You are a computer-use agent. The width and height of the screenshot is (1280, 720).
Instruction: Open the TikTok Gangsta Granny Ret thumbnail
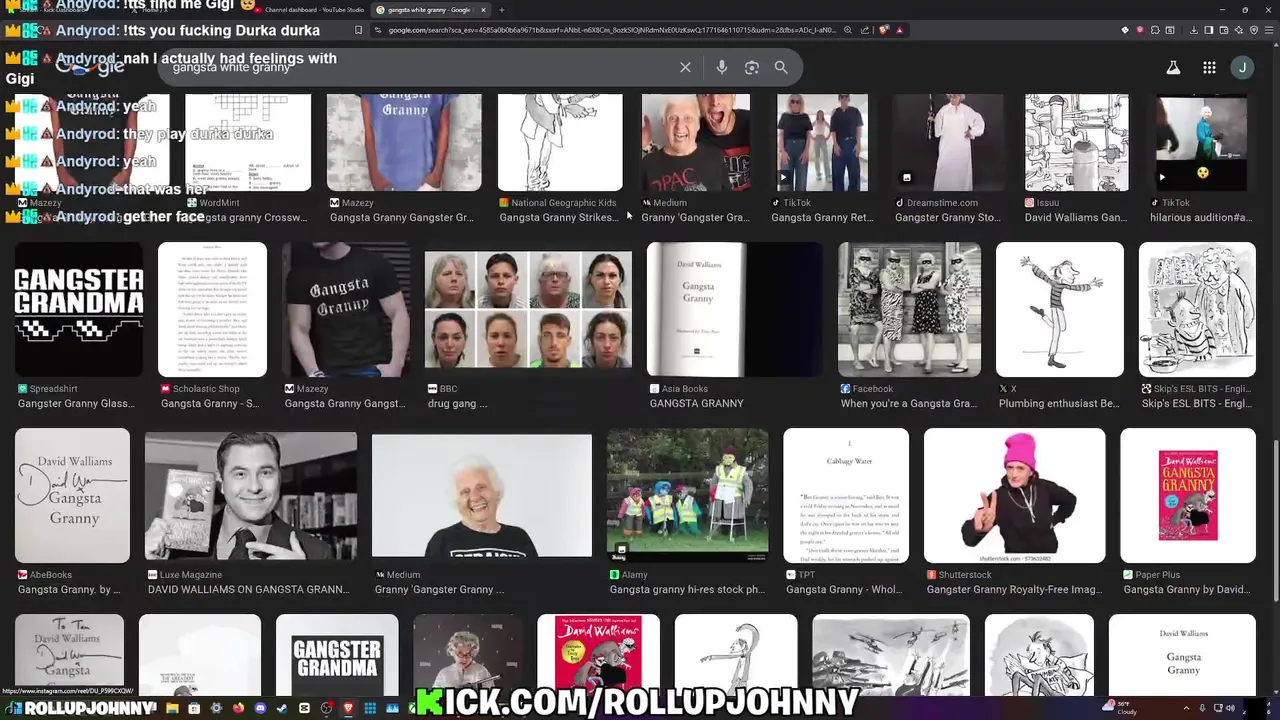(x=822, y=142)
